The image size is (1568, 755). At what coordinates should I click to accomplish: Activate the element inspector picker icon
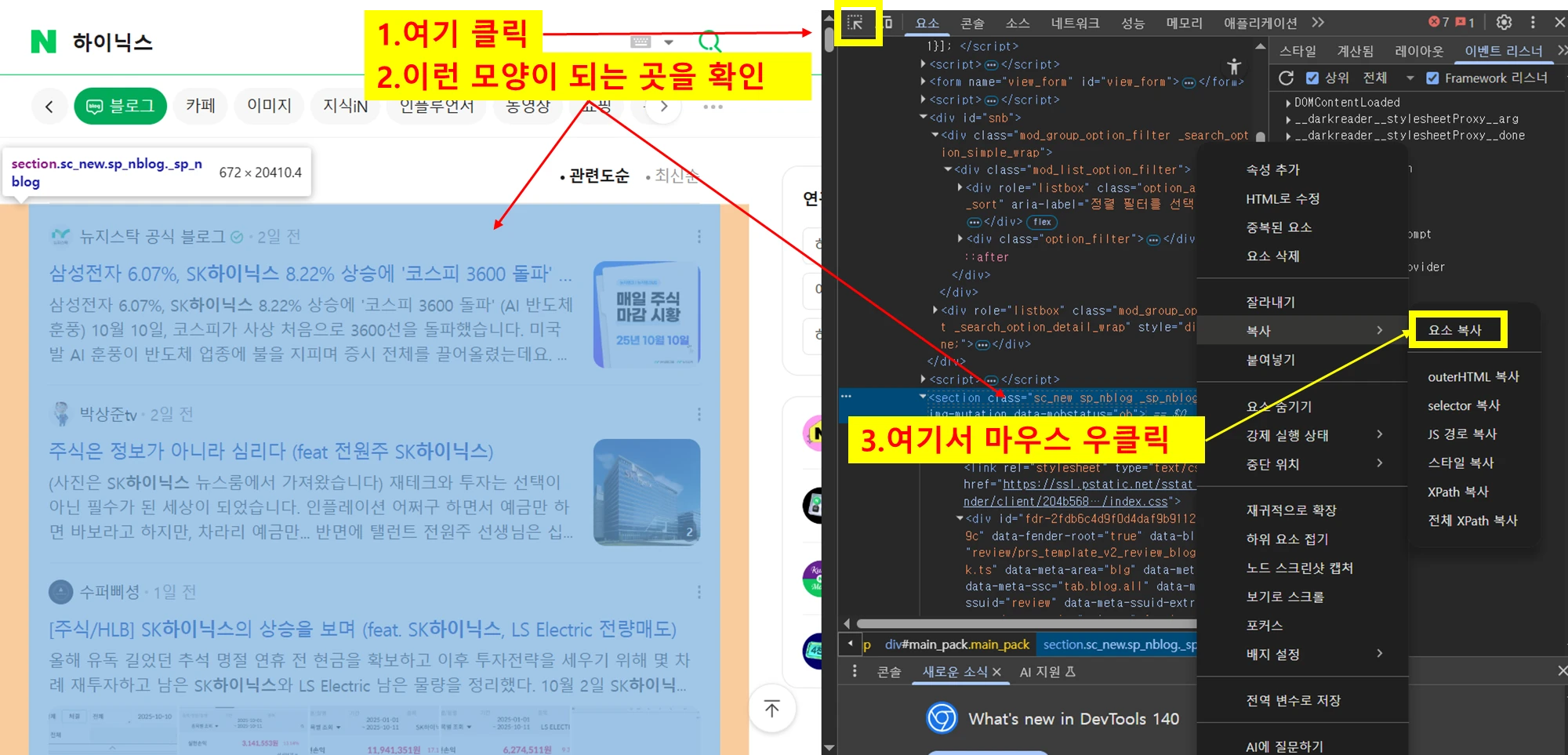point(855,23)
